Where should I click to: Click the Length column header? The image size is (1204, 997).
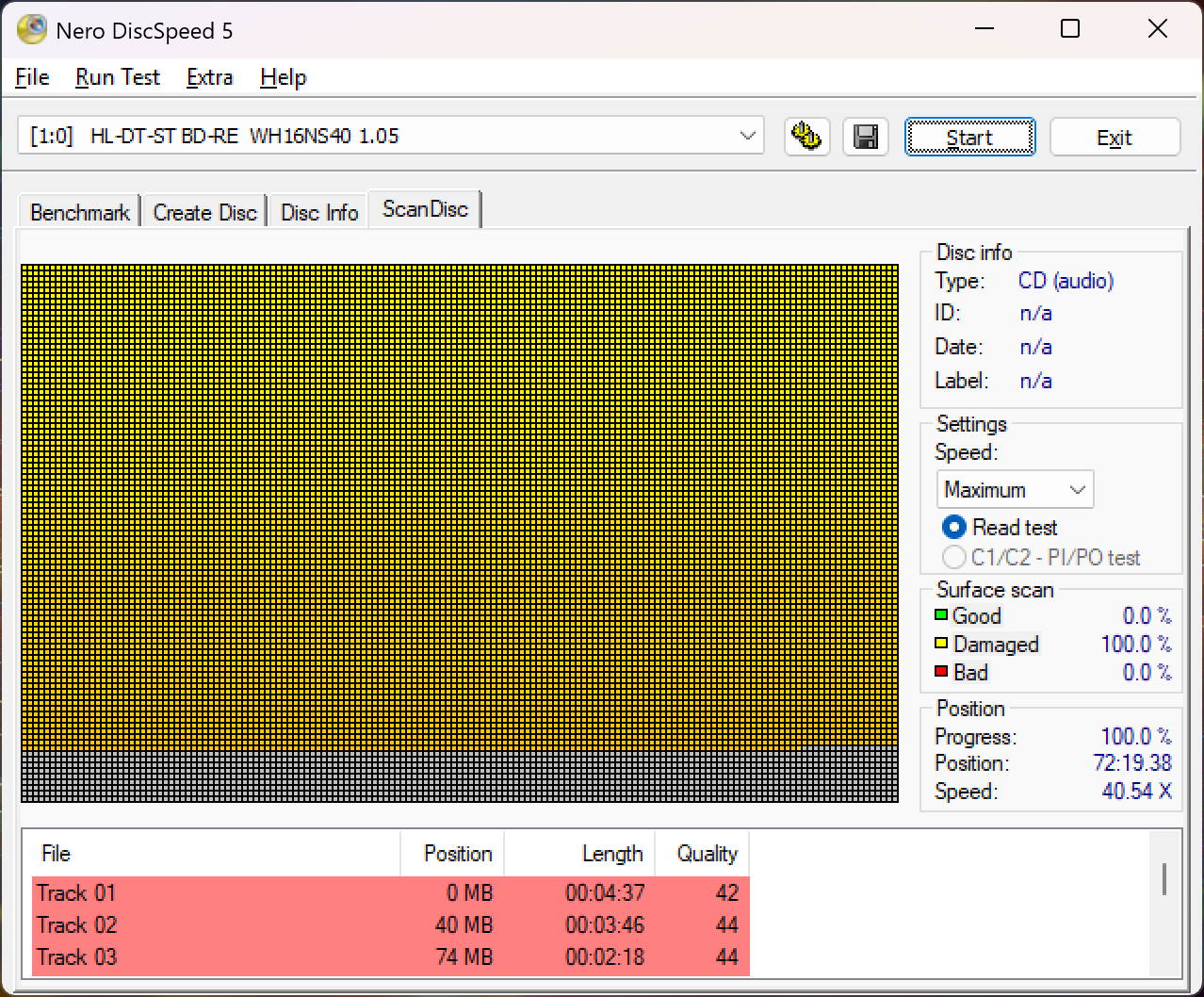pos(579,854)
